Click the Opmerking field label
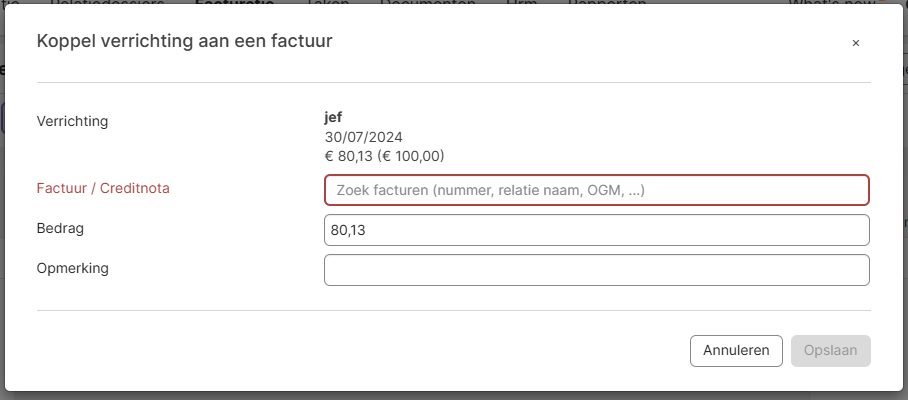908x400 pixels. 72,268
